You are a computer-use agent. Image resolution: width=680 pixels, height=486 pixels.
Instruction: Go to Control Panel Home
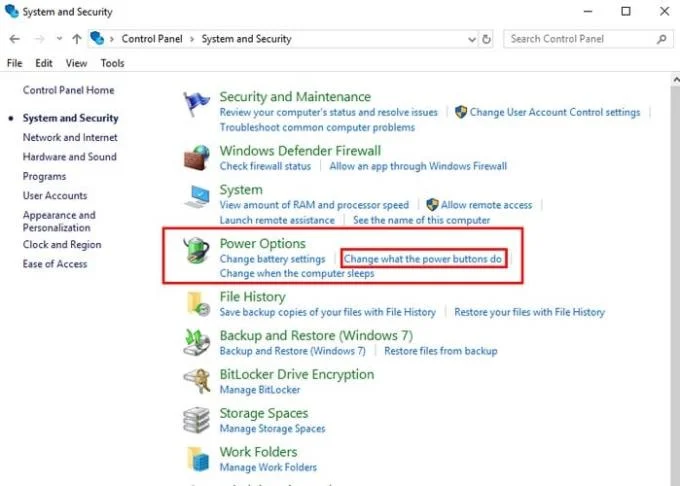tap(69, 90)
